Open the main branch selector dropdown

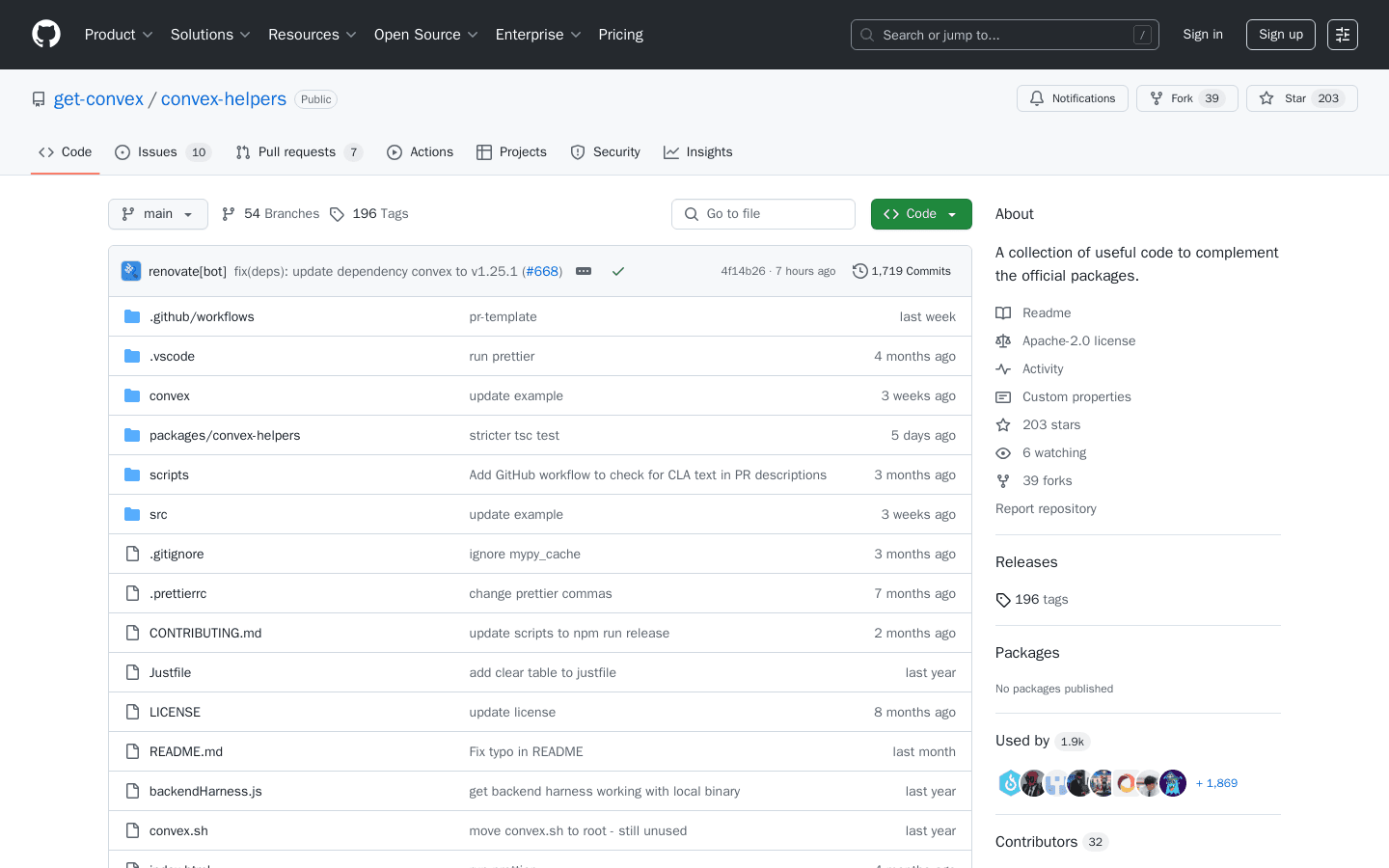tap(158, 214)
